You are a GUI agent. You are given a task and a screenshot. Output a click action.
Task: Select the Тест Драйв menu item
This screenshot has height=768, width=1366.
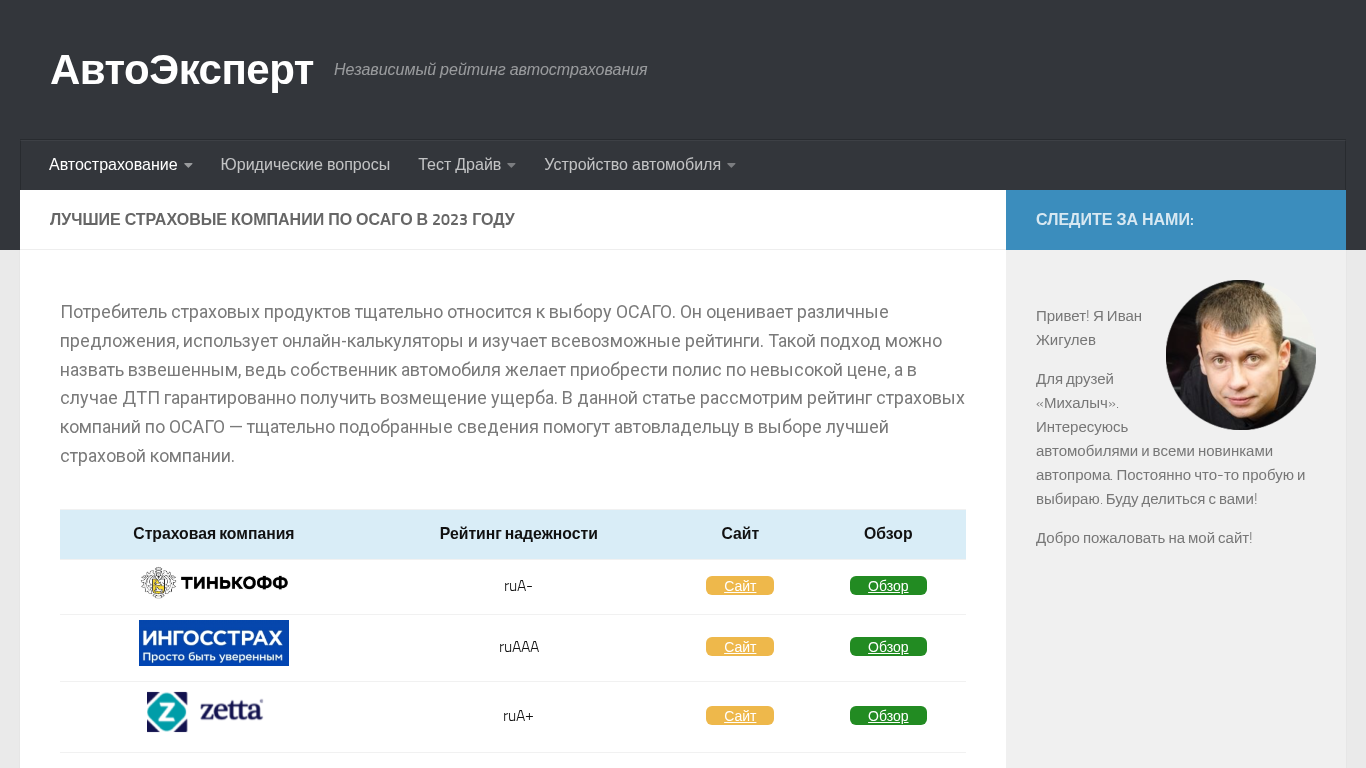click(x=459, y=165)
